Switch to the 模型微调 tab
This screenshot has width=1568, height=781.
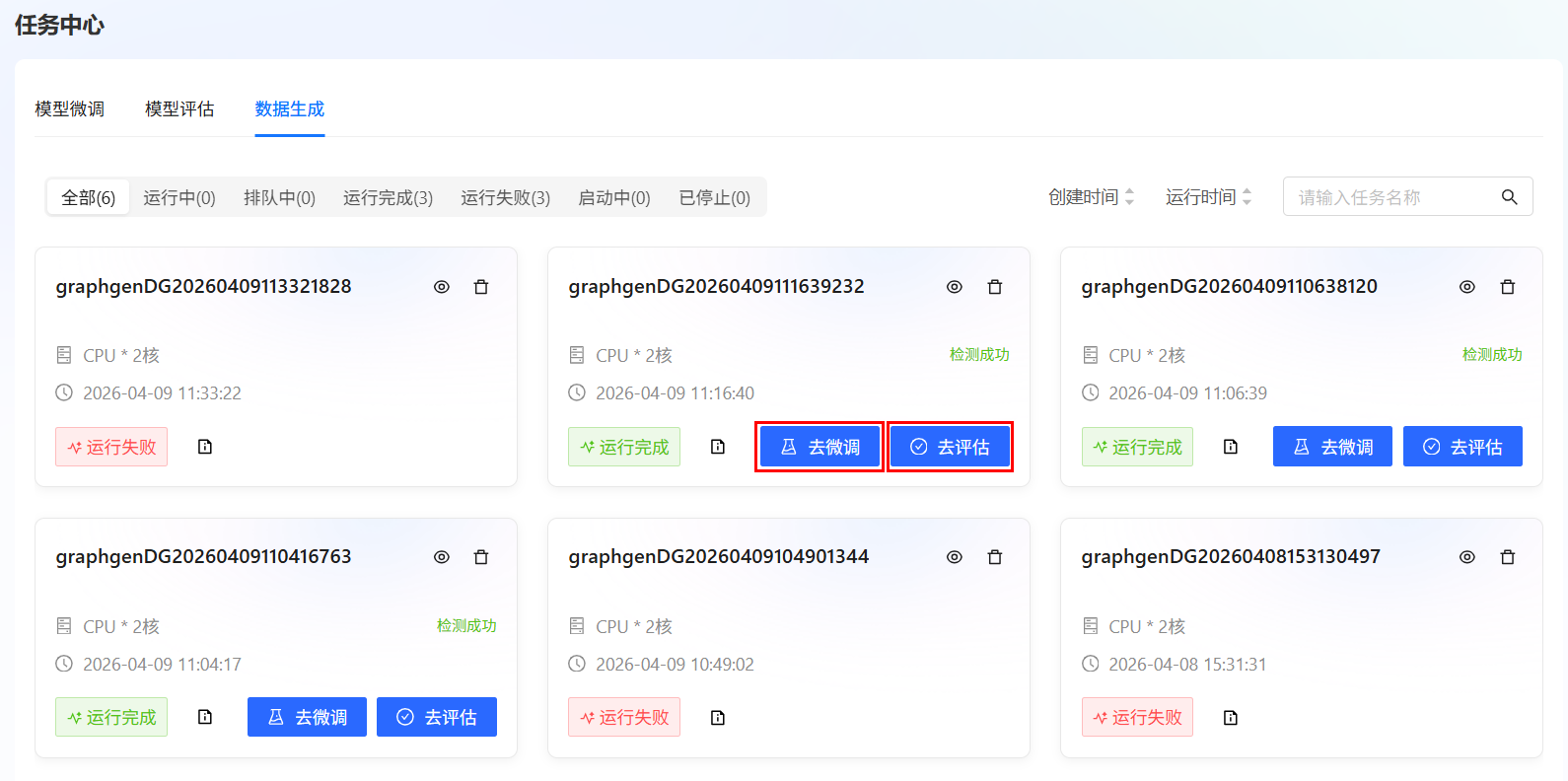tap(70, 109)
